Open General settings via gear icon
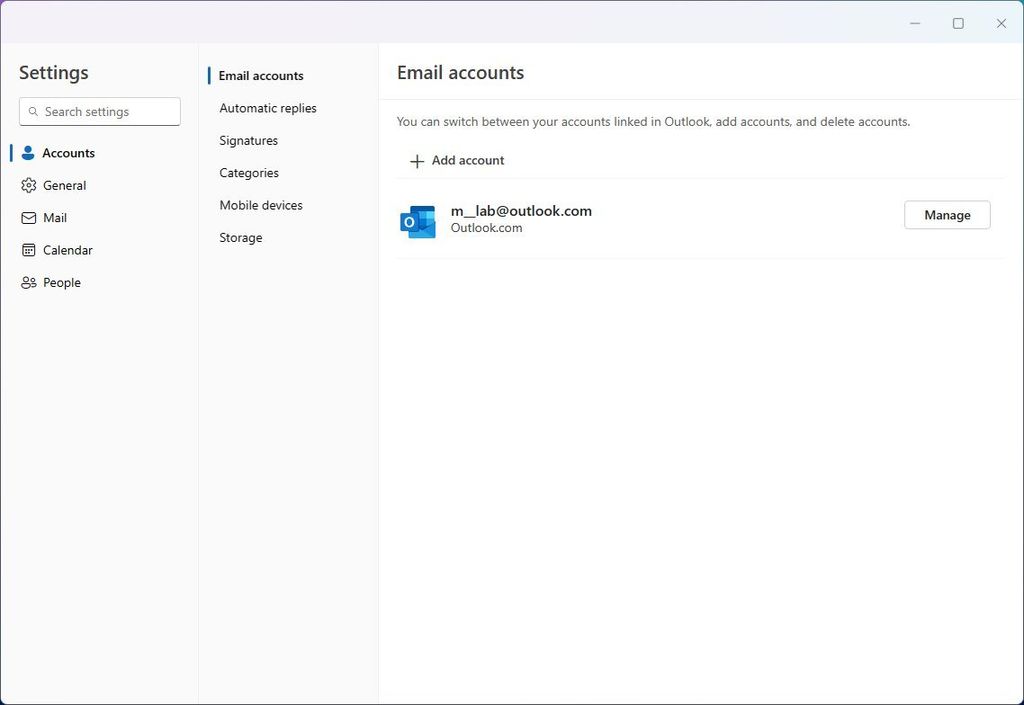Screen dimensions: 1024x705 (x=28, y=185)
